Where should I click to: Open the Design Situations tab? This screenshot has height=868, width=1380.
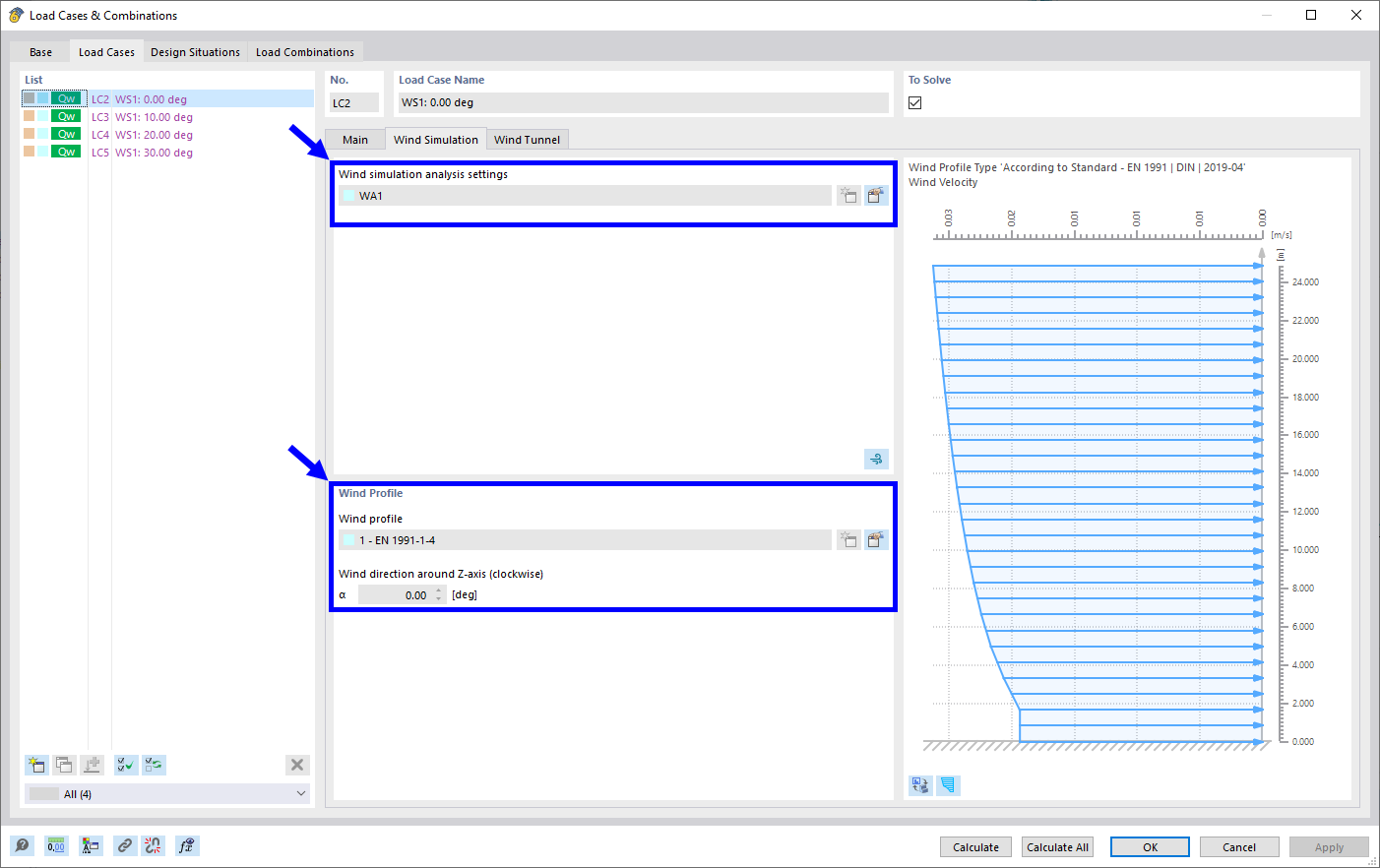point(195,51)
